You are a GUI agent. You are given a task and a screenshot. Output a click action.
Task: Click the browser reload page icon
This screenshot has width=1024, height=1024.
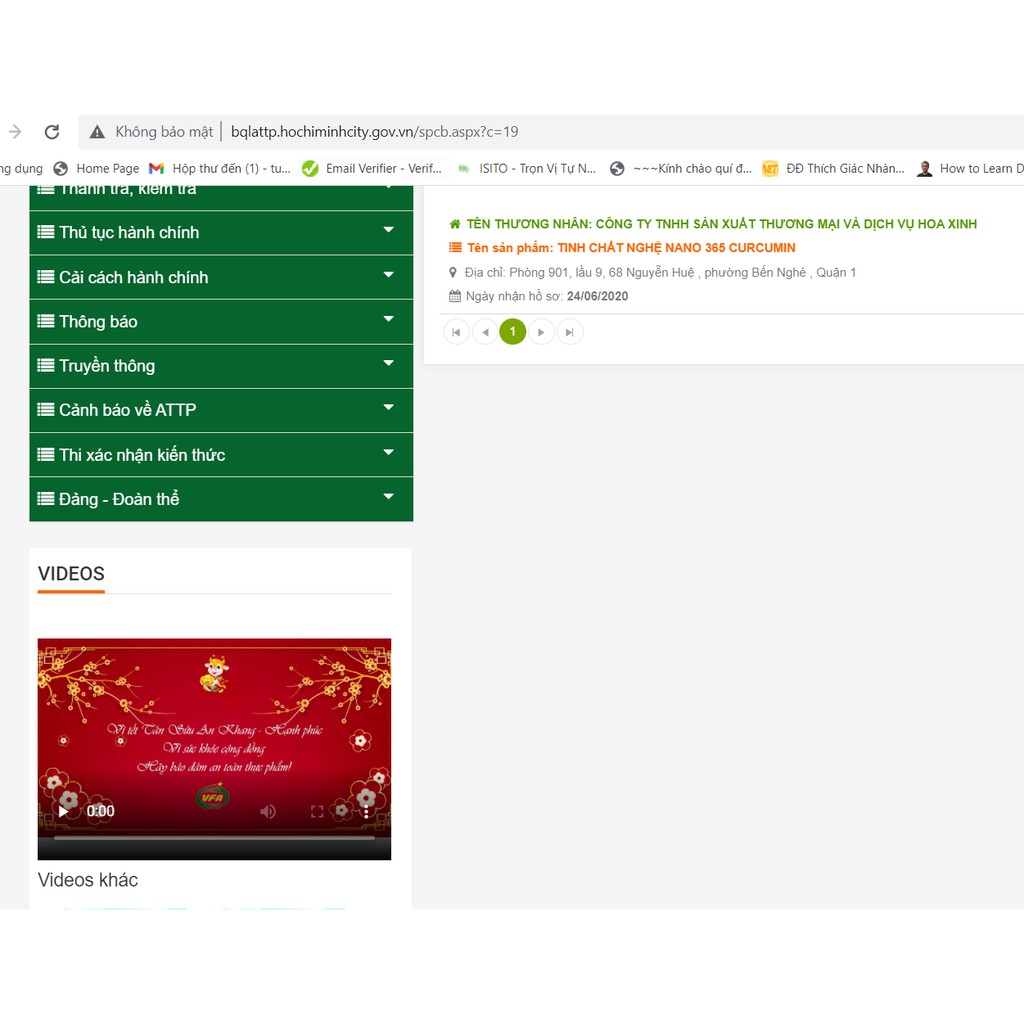coord(52,132)
